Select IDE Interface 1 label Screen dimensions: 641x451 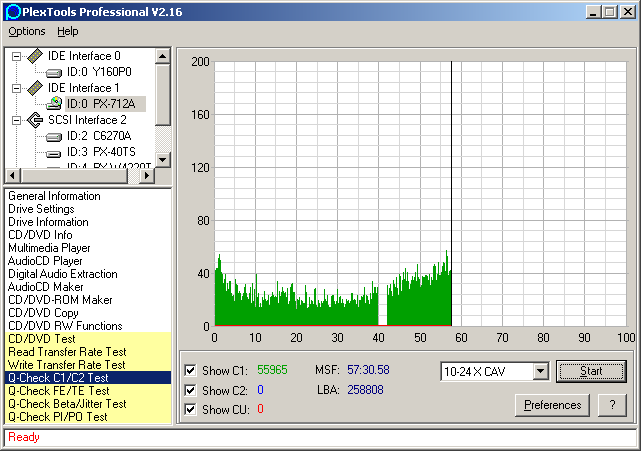click(x=83, y=88)
